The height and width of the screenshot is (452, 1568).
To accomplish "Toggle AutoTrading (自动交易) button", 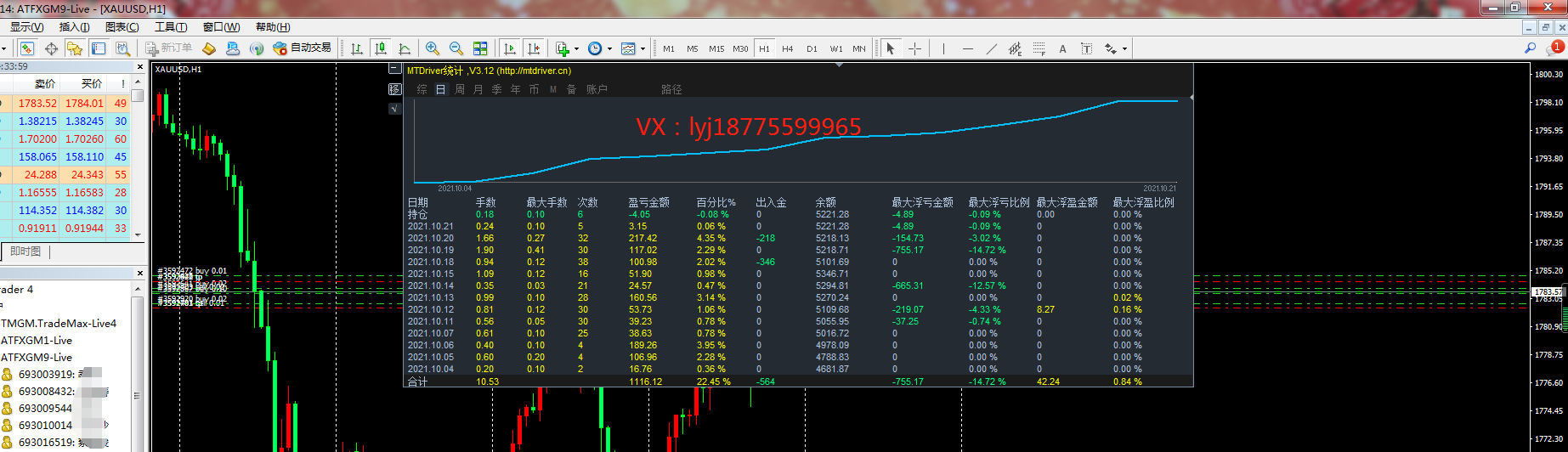I will (x=302, y=48).
